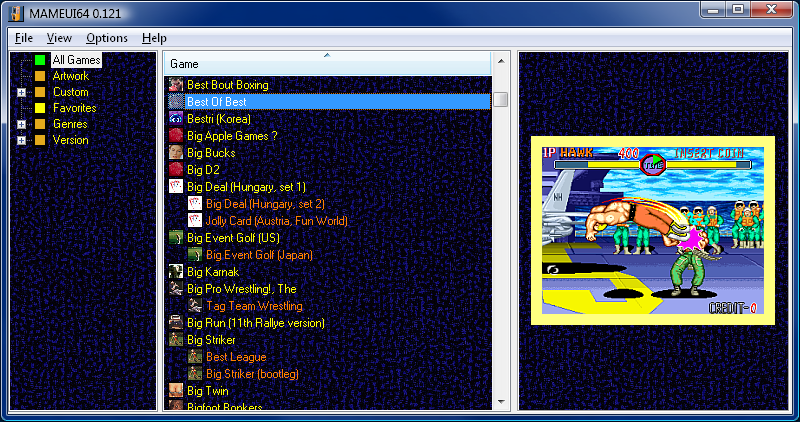The width and height of the screenshot is (800, 422).
Task: Open the Help menu
Action: [154, 38]
